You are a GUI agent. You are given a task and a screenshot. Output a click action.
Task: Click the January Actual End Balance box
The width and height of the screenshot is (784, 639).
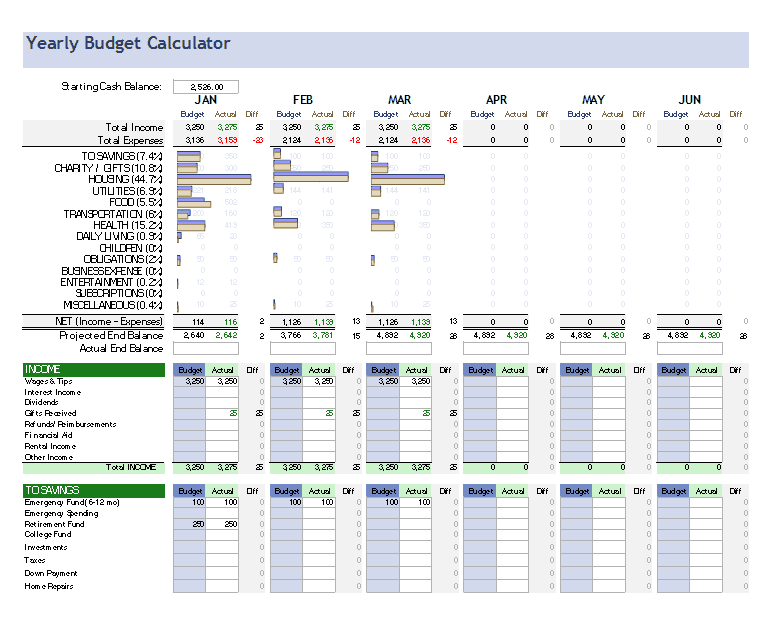(206, 349)
